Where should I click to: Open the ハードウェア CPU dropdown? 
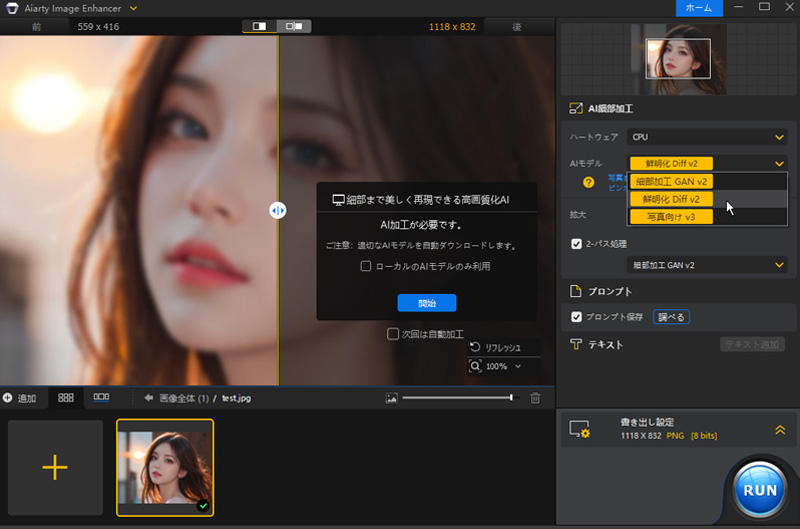(707, 137)
